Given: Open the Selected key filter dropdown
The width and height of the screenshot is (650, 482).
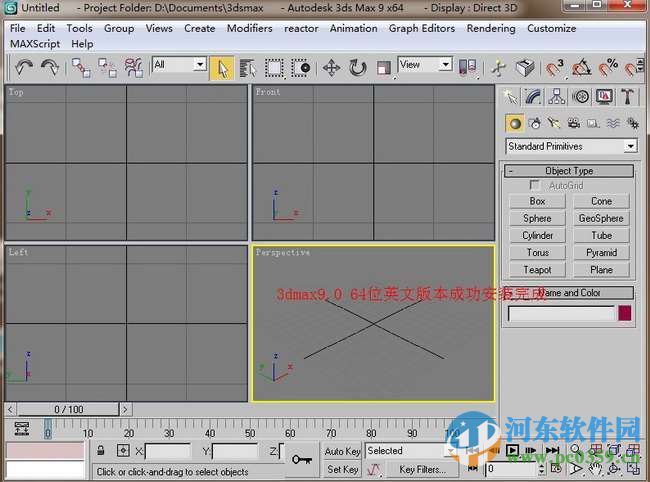Looking at the screenshot, I should 410,451.
